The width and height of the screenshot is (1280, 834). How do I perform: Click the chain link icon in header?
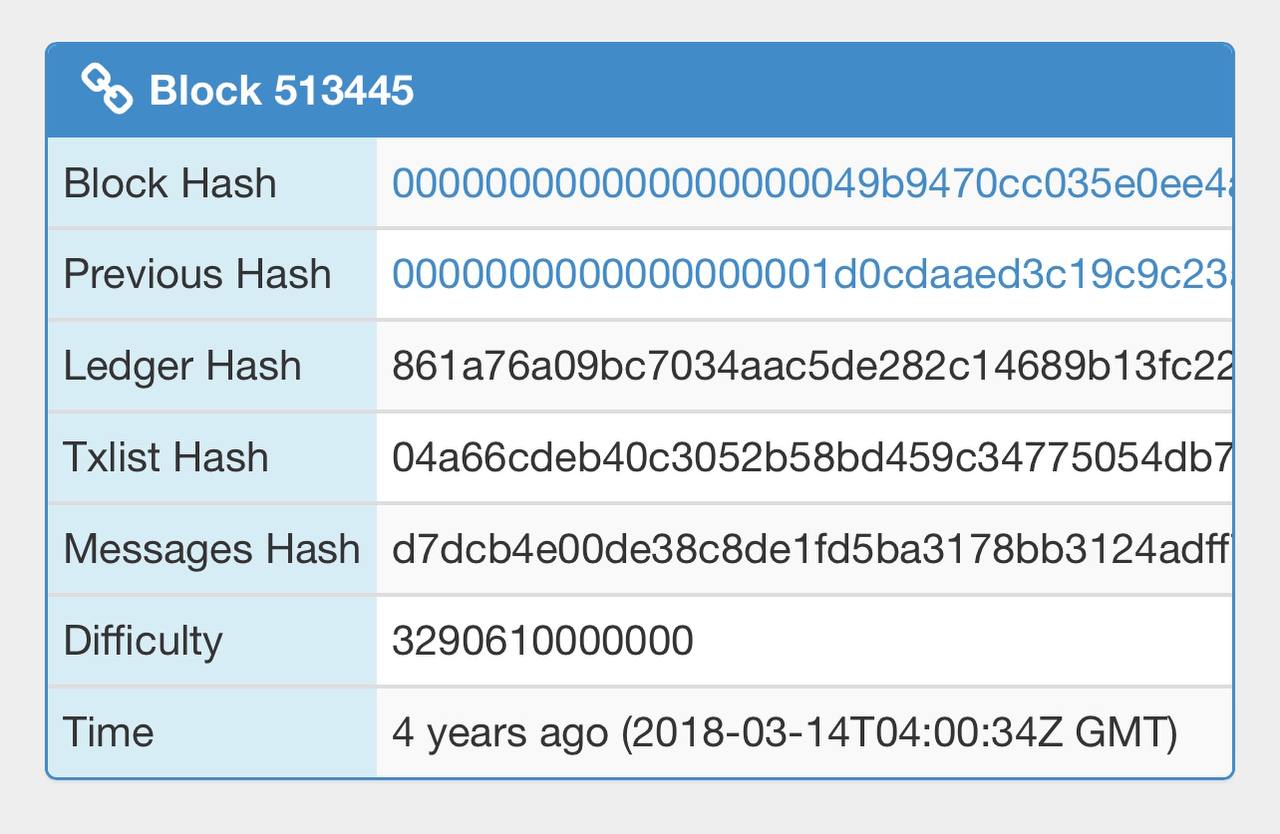coord(107,90)
